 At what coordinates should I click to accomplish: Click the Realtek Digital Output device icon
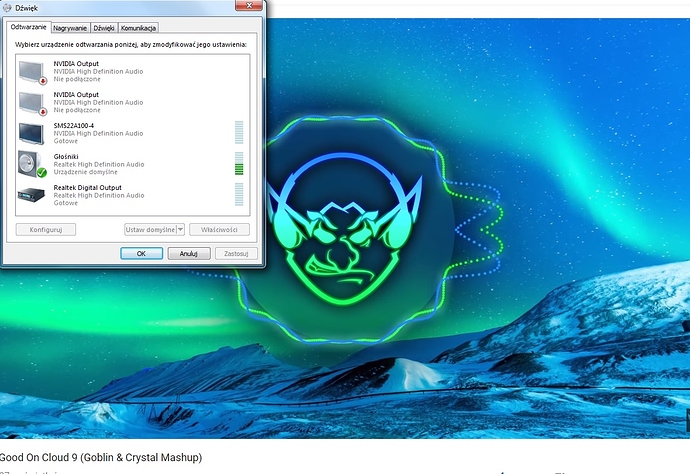point(31,194)
